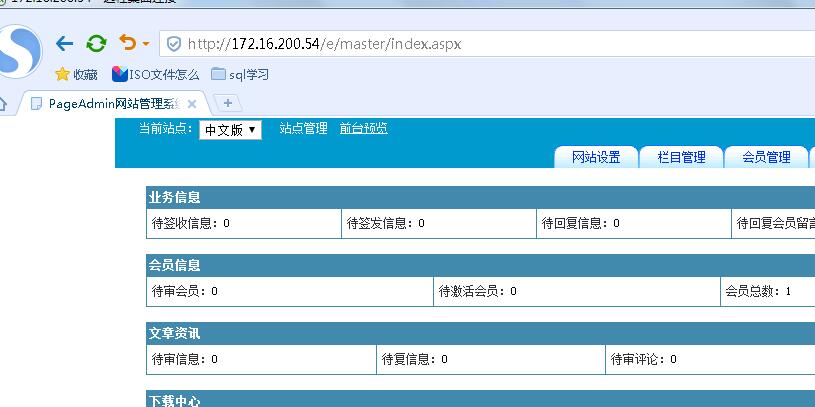815x407 pixels.
Task: Click the browser back arrow
Action: (64, 44)
